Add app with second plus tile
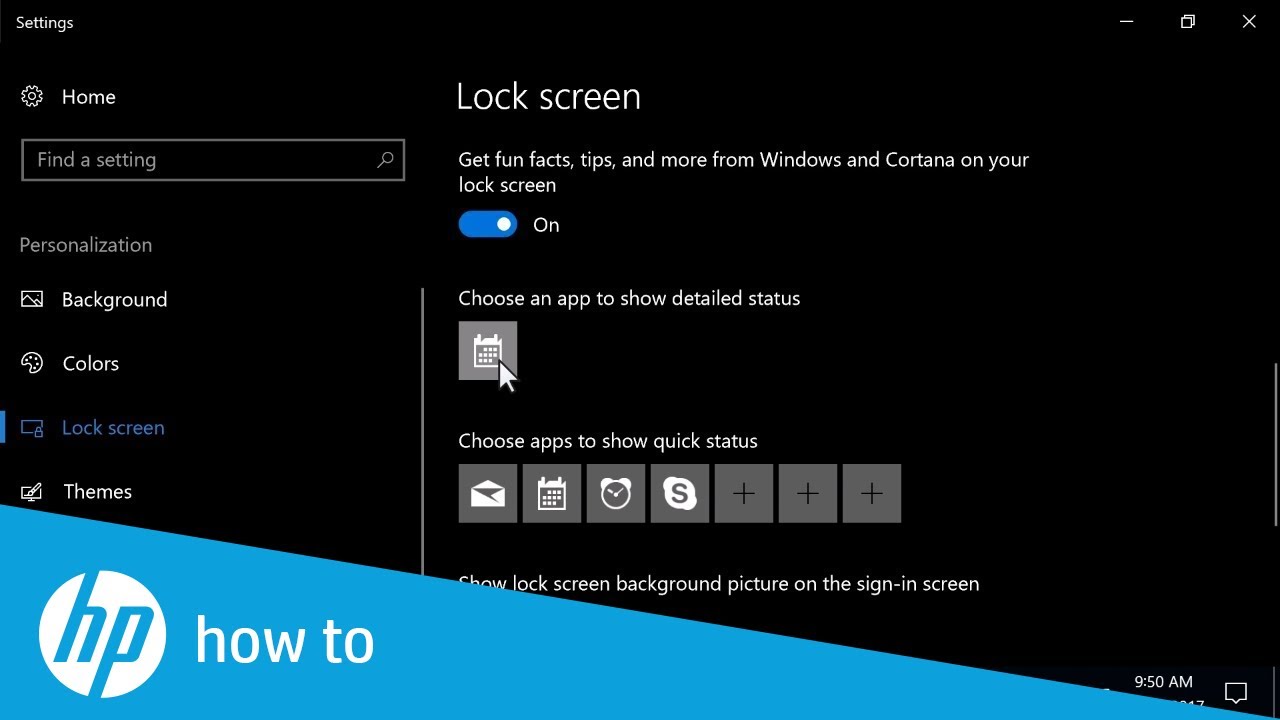This screenshot has width=1280, height=720. (807, 493)
